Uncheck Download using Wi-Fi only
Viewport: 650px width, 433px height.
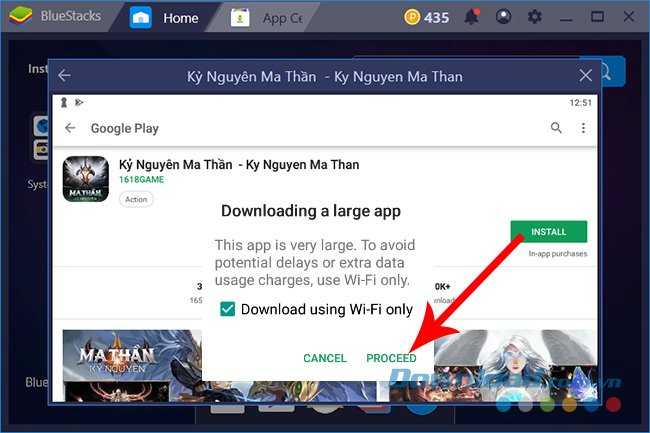tap(228, 310)
